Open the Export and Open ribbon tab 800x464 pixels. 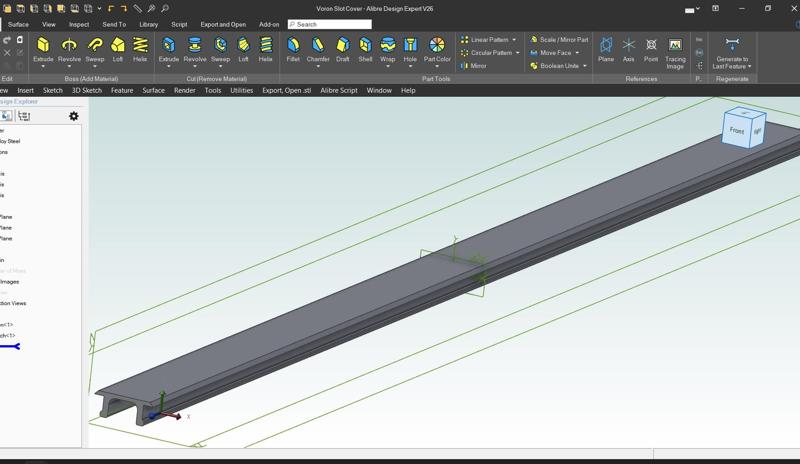point(223,25)
